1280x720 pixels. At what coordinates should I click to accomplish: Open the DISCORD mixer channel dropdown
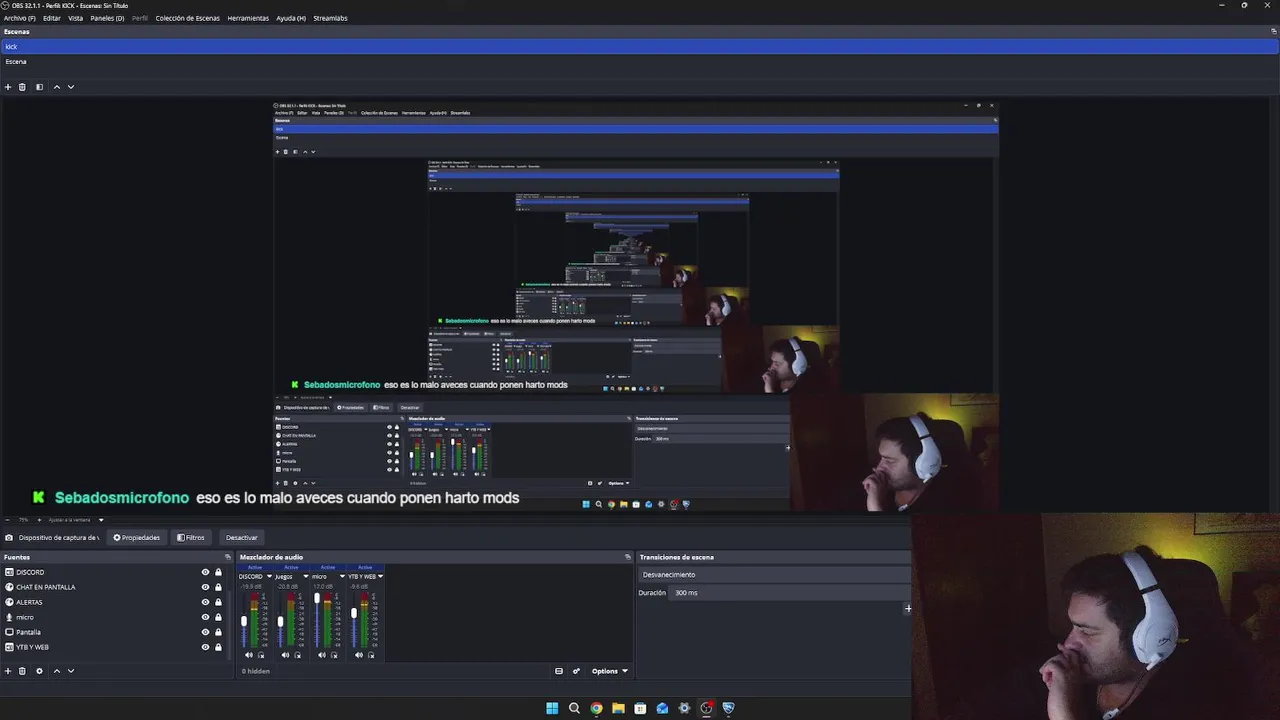(x=269, y=576)
